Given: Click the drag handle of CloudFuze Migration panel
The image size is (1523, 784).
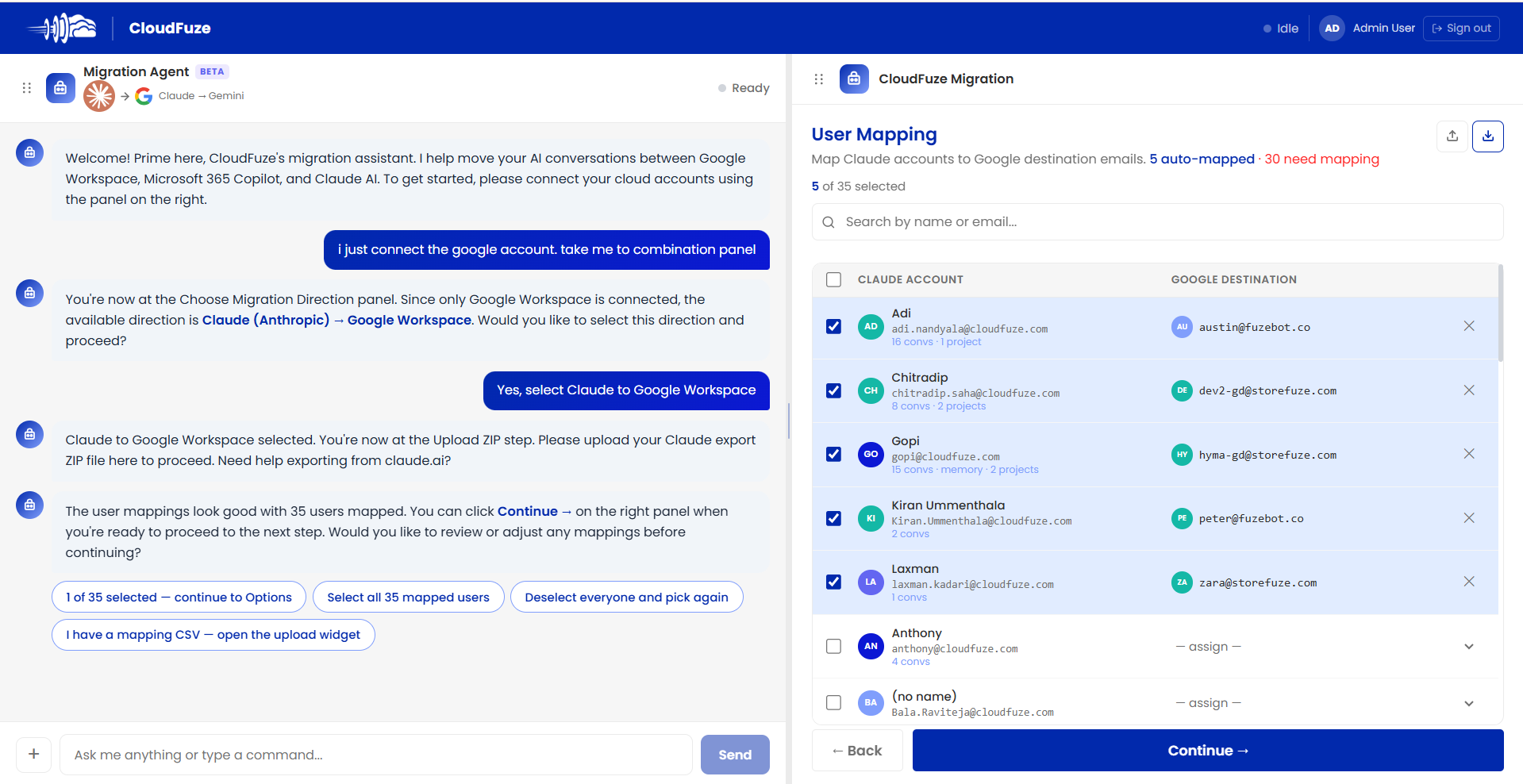Looking at the screenshot, I should click(x=819, y=79).
